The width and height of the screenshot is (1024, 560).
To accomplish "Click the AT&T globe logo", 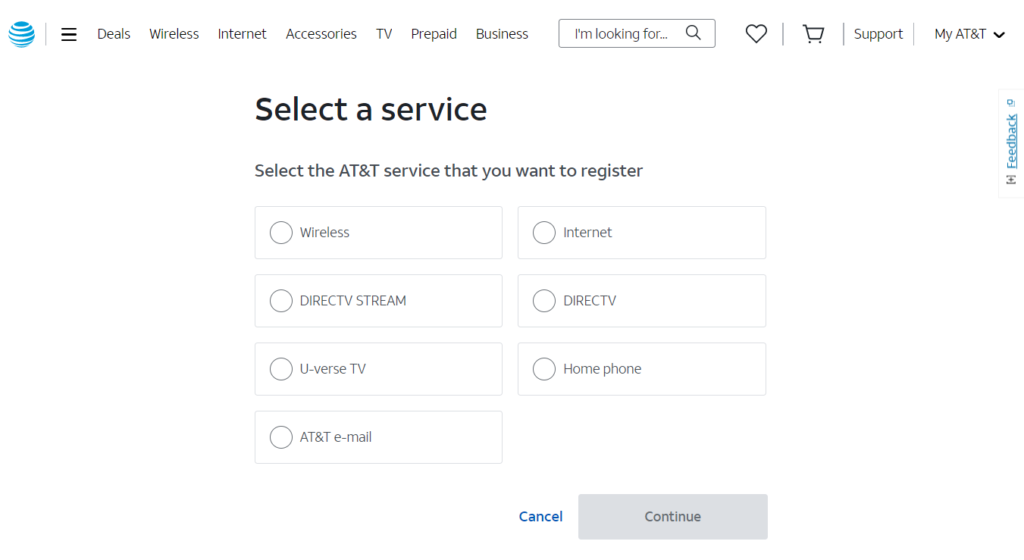I will tap(22, 34).
